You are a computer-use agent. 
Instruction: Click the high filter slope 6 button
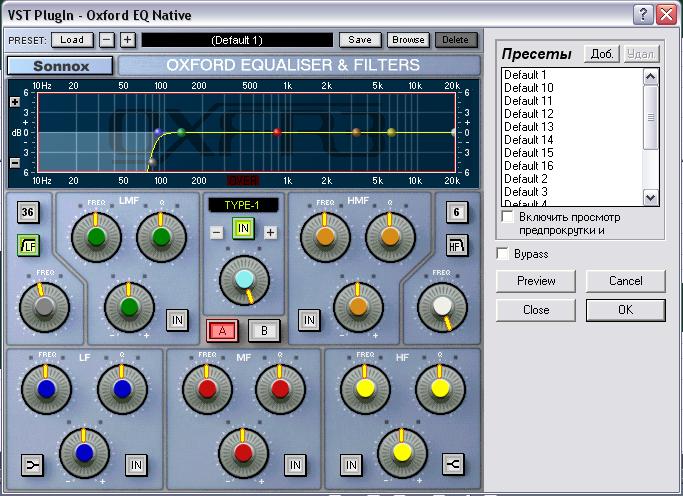tap(457, 212)
